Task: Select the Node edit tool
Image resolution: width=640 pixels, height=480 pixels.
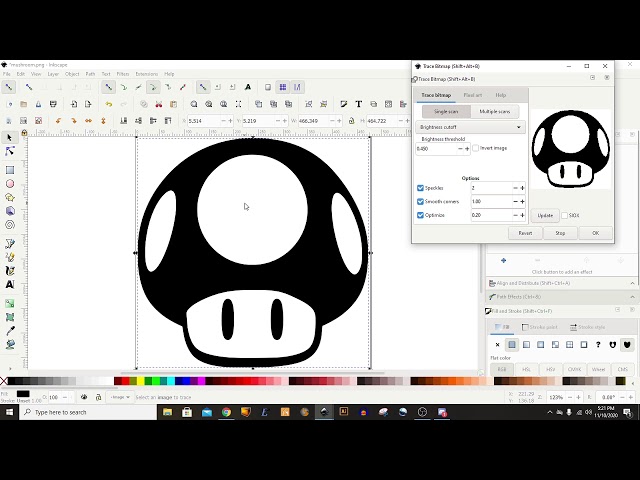Action: [x=10, y=151]
